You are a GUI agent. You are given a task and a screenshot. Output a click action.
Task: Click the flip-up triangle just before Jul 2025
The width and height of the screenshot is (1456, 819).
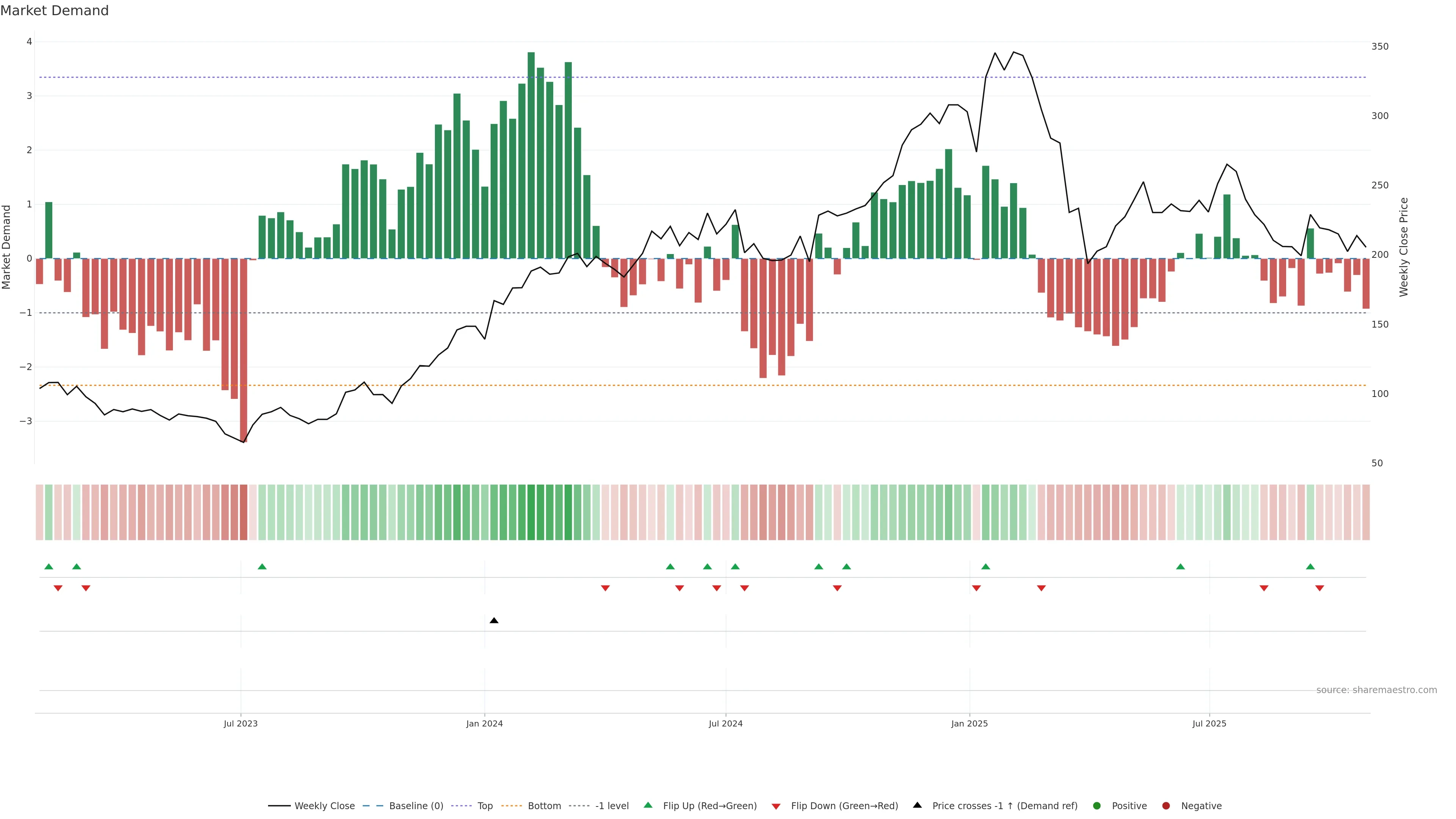(x=1180, y=566)
